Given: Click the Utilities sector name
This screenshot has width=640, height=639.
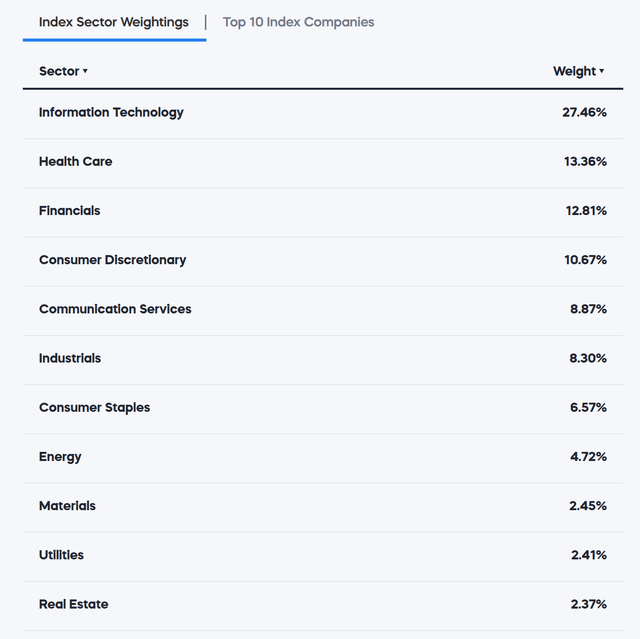Looking at the screenshot, I should click(61, 555).
